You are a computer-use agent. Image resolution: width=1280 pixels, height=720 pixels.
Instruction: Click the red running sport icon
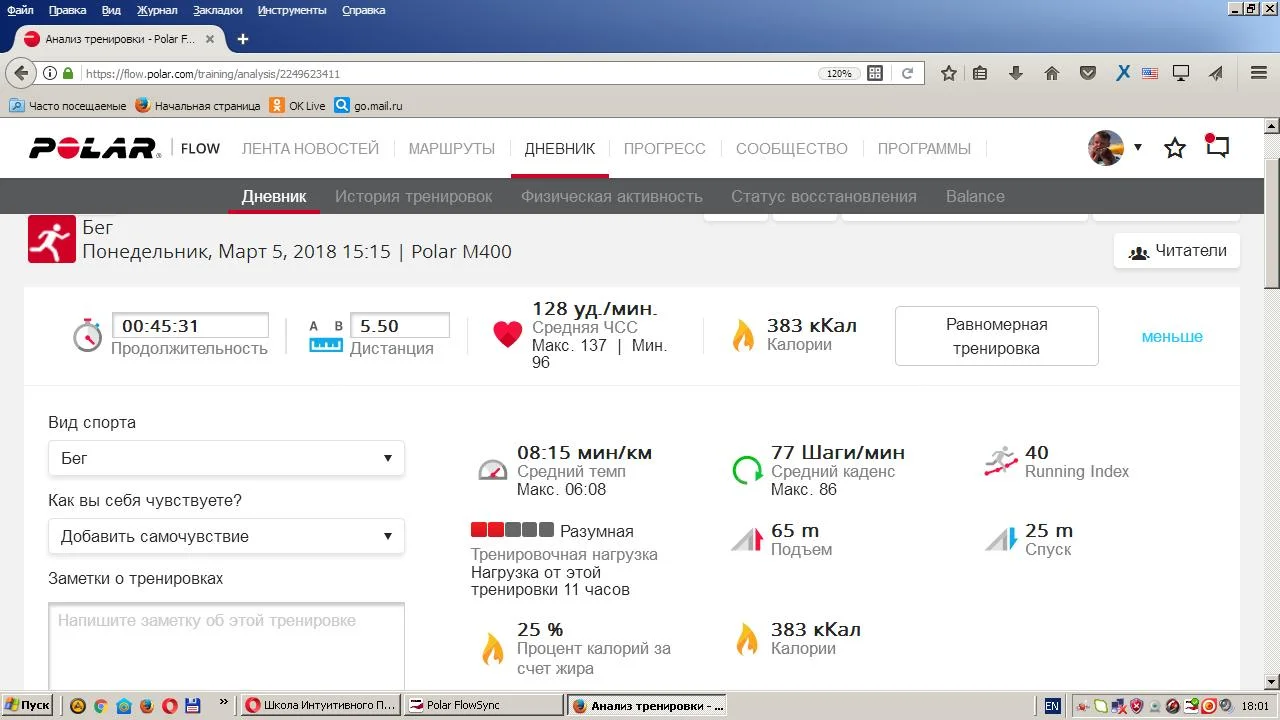click(52, 239)
